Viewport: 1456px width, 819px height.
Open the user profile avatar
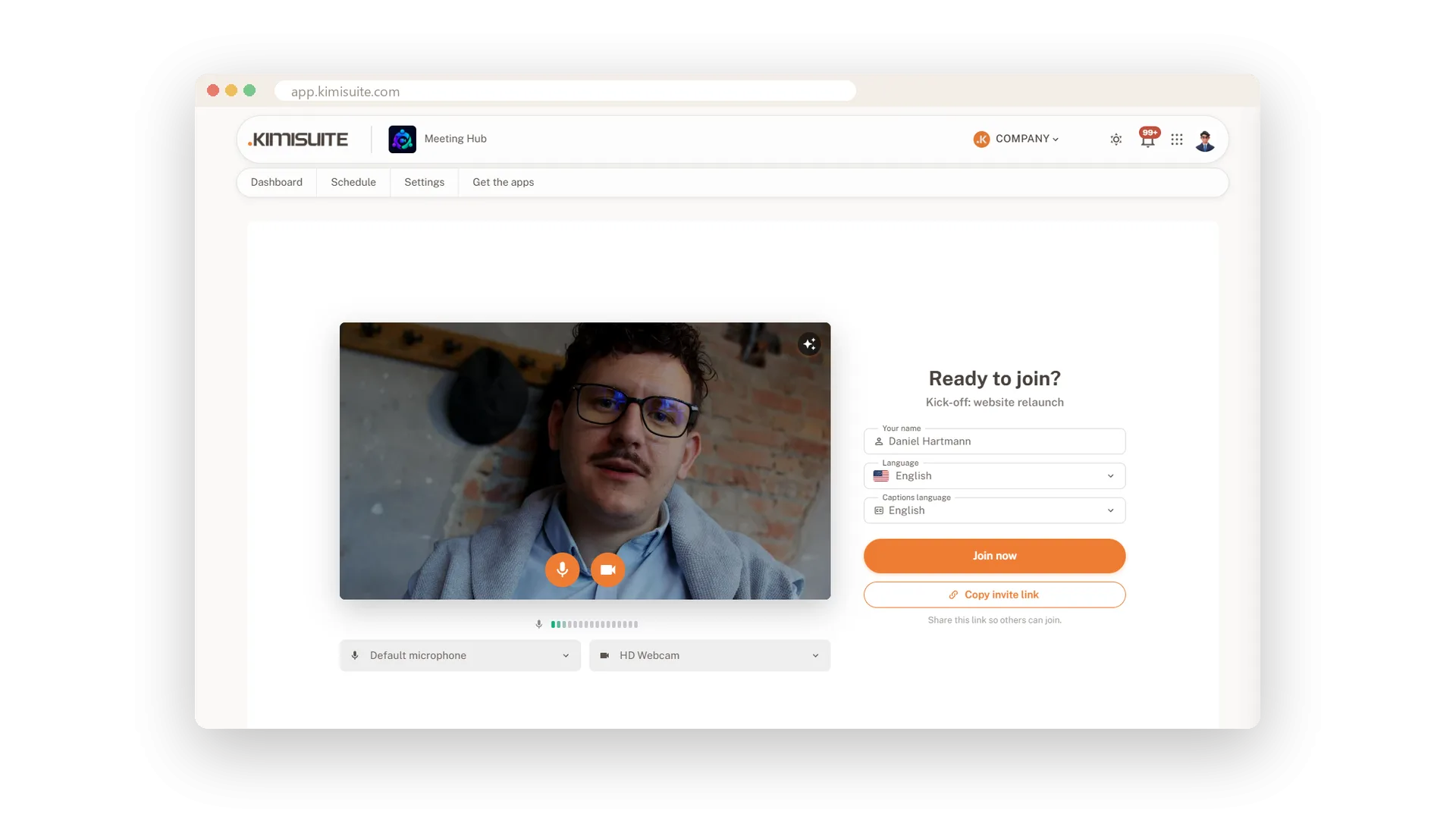1205,140
